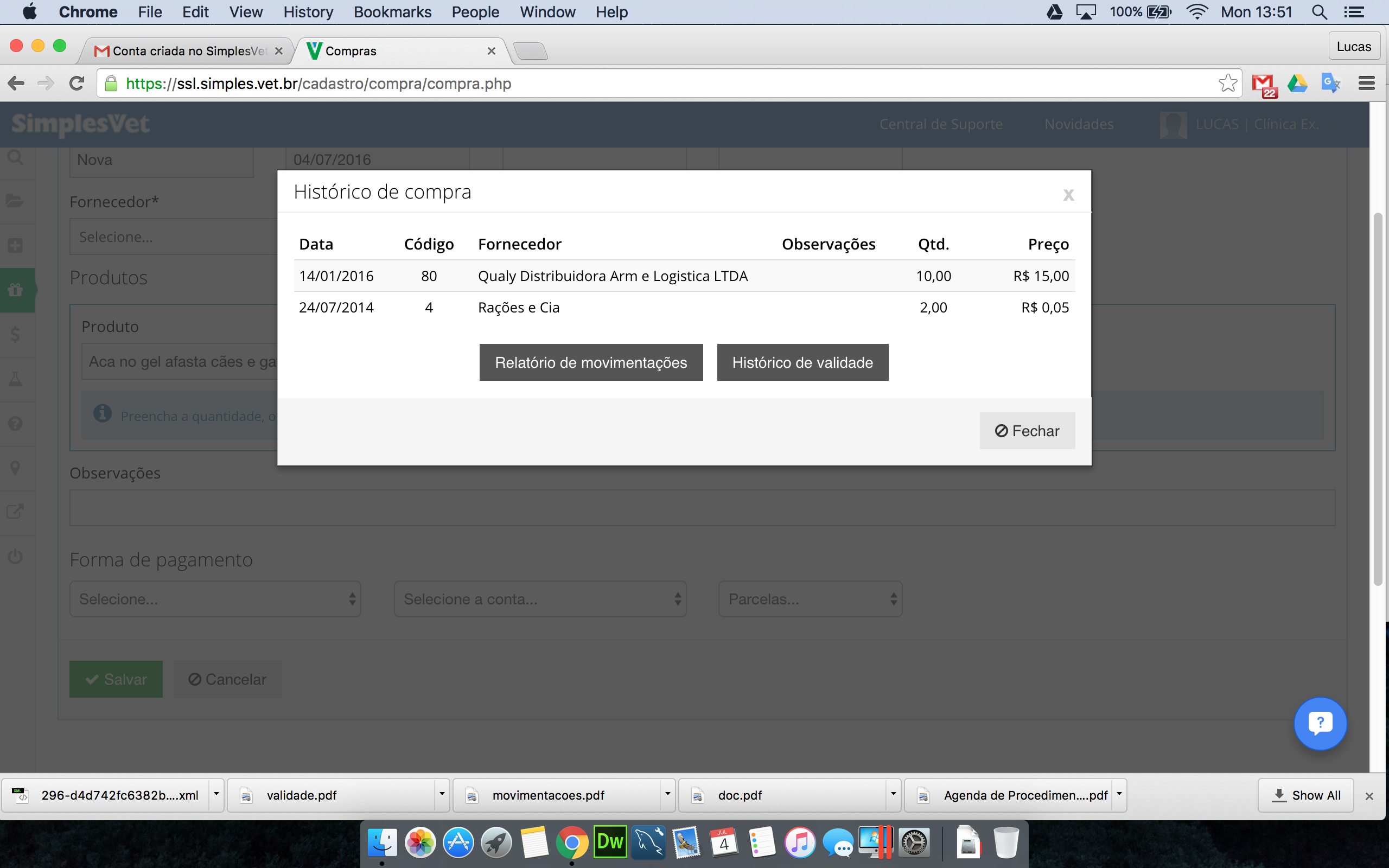Image resolution: width=1389 pixels, height=868 pixels.
Task: Open the doc.pdf download dropdown arrow
Action: [893, 795]
